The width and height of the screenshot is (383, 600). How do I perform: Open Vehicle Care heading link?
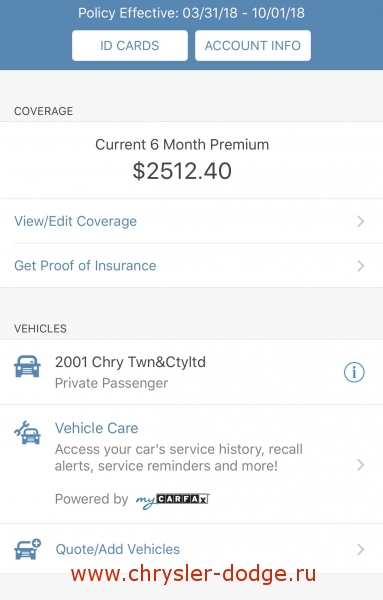(x=96, y=428)
